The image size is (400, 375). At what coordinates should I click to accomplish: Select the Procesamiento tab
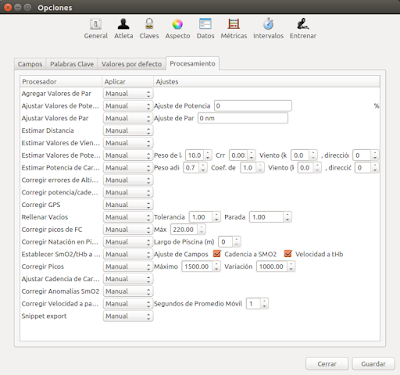192,63
